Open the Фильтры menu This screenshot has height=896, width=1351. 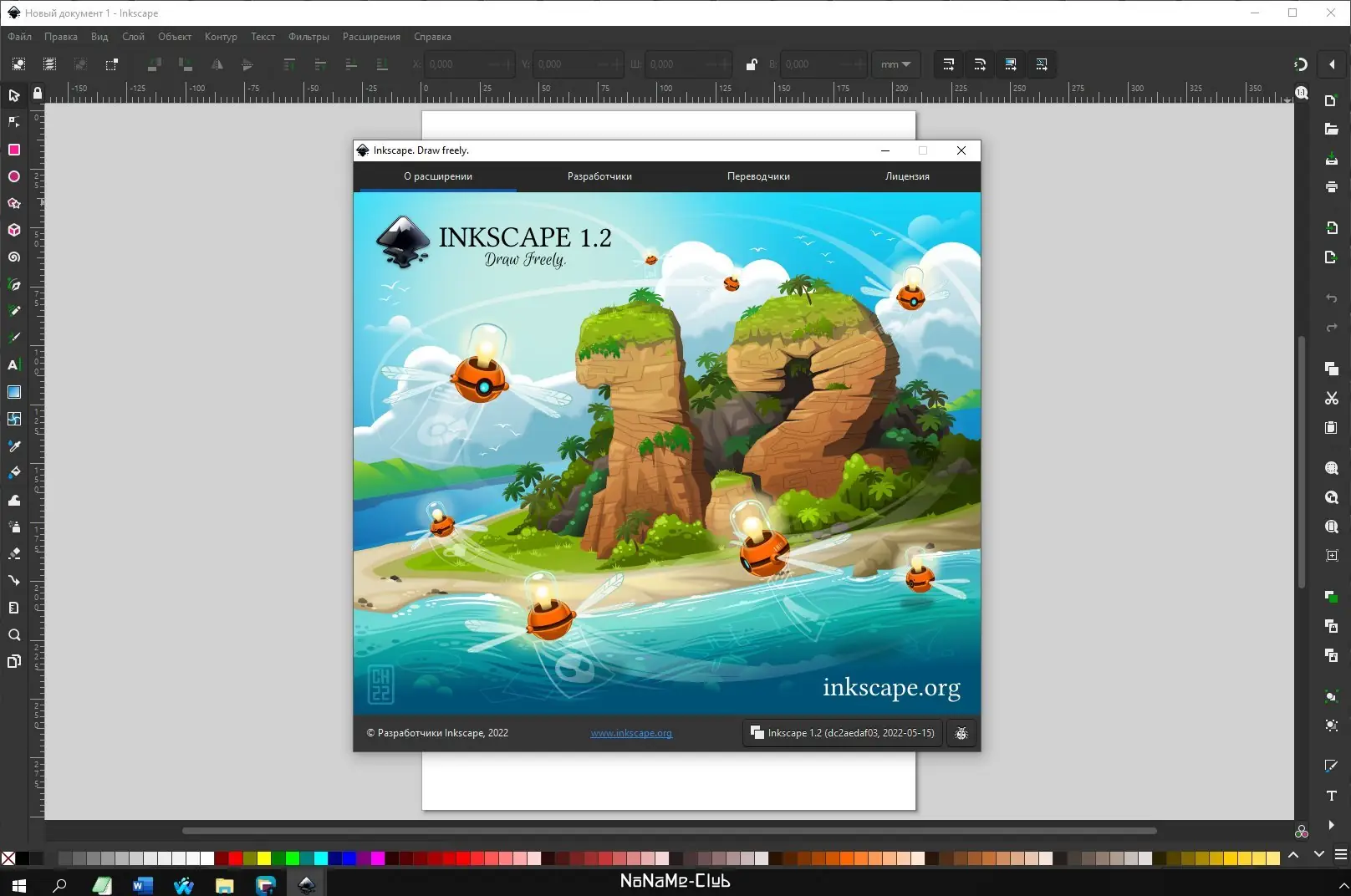[x=308, y=37]
